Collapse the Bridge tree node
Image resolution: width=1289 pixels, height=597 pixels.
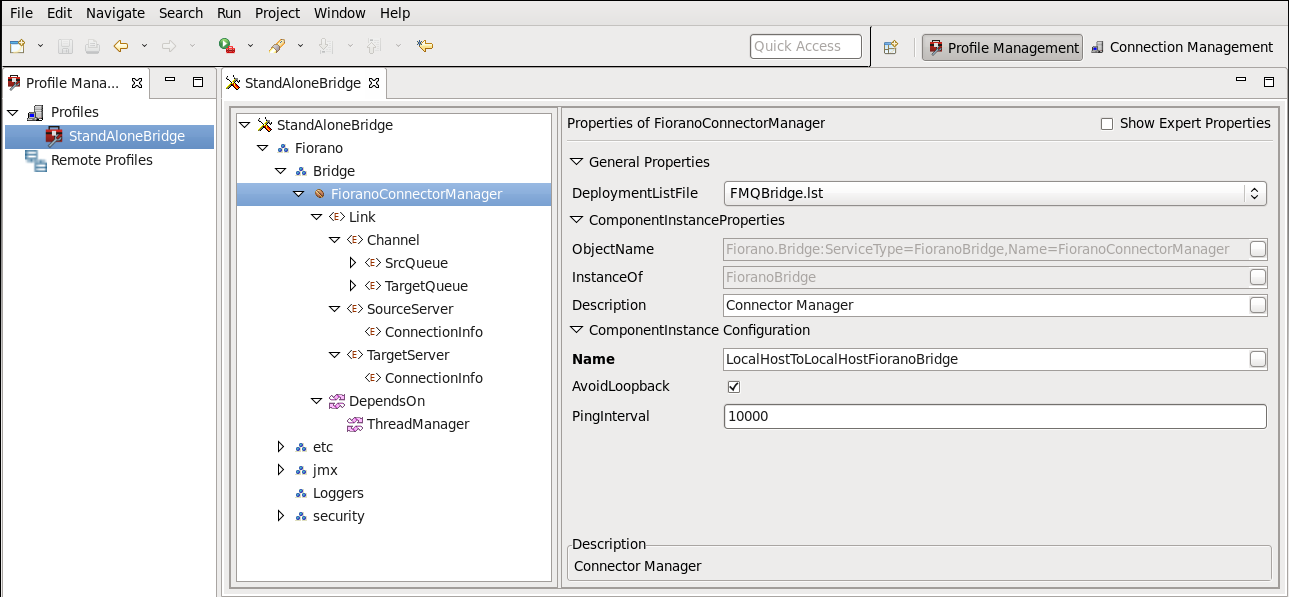(281, 171)
